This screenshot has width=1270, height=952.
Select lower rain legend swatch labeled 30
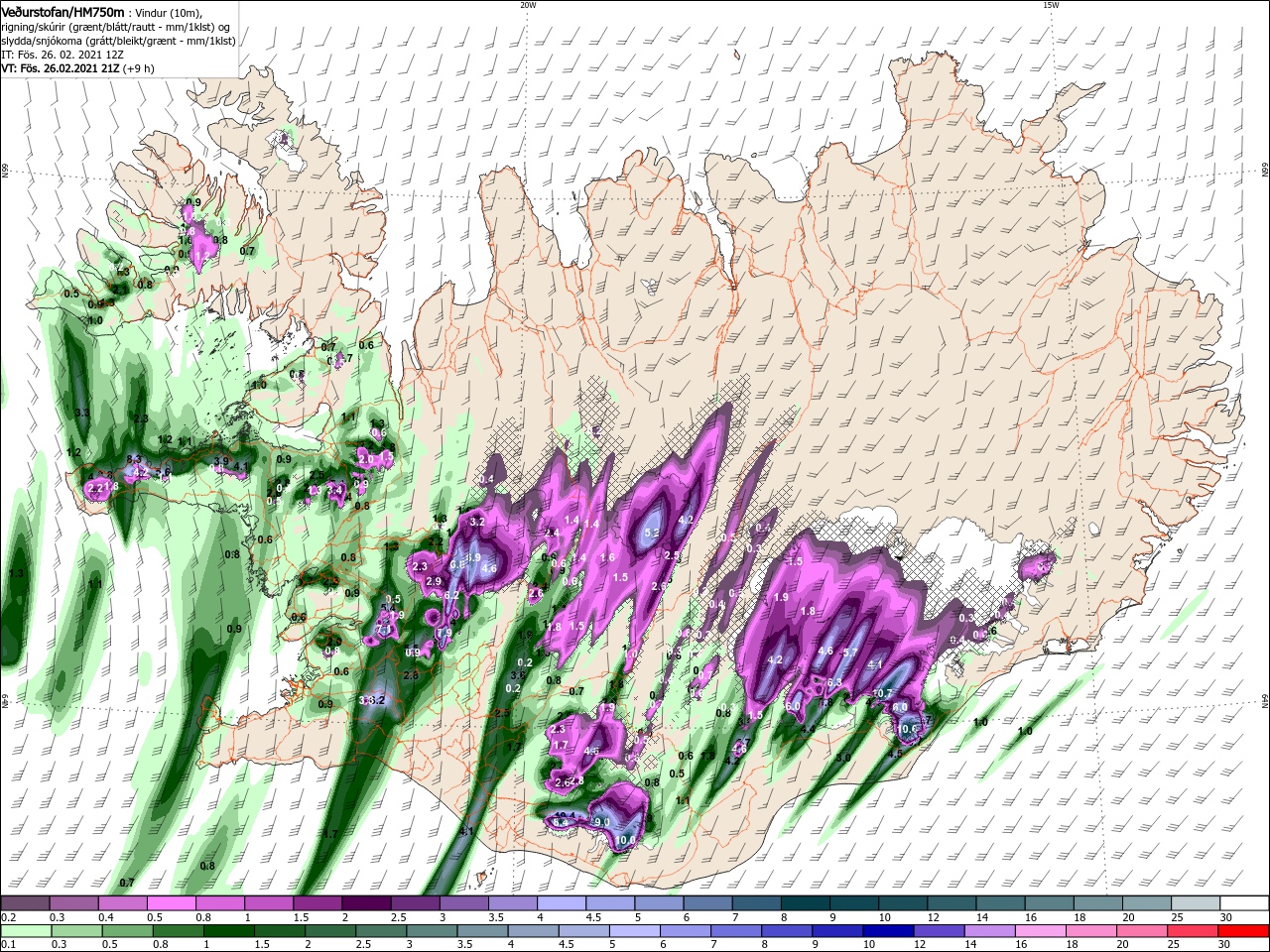(x=1243, y=931)
